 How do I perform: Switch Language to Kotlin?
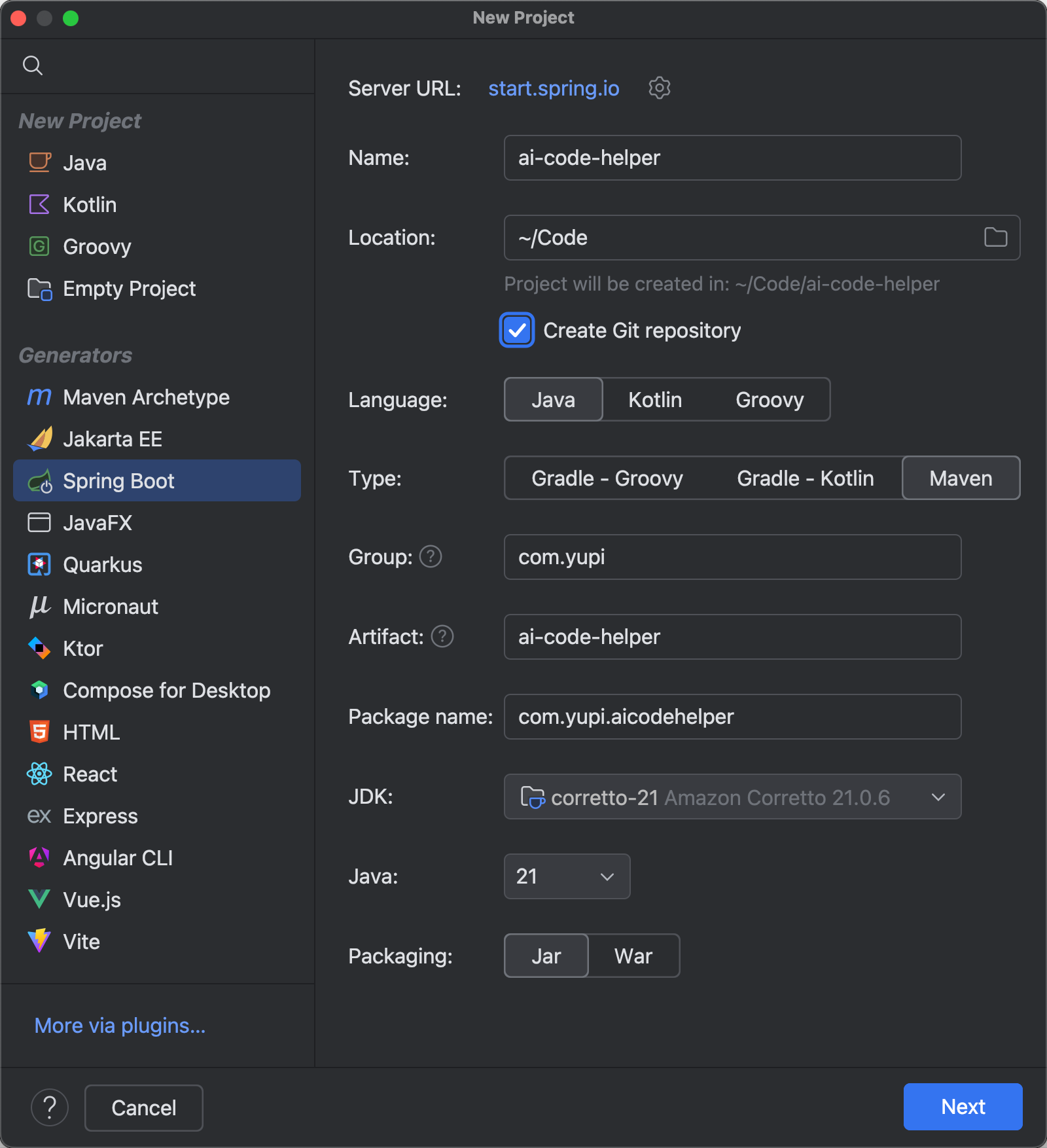pyautogui.click(x=654, y=399)
